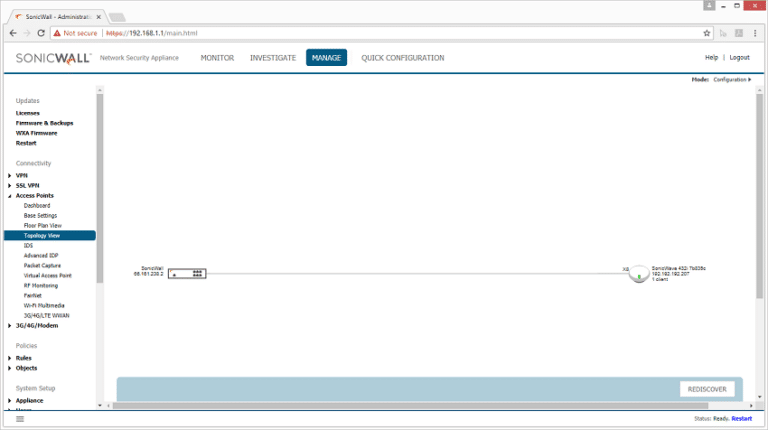Open Base Settings page
The height and width of the screenshot is (430, 768).
coord(40,215)
